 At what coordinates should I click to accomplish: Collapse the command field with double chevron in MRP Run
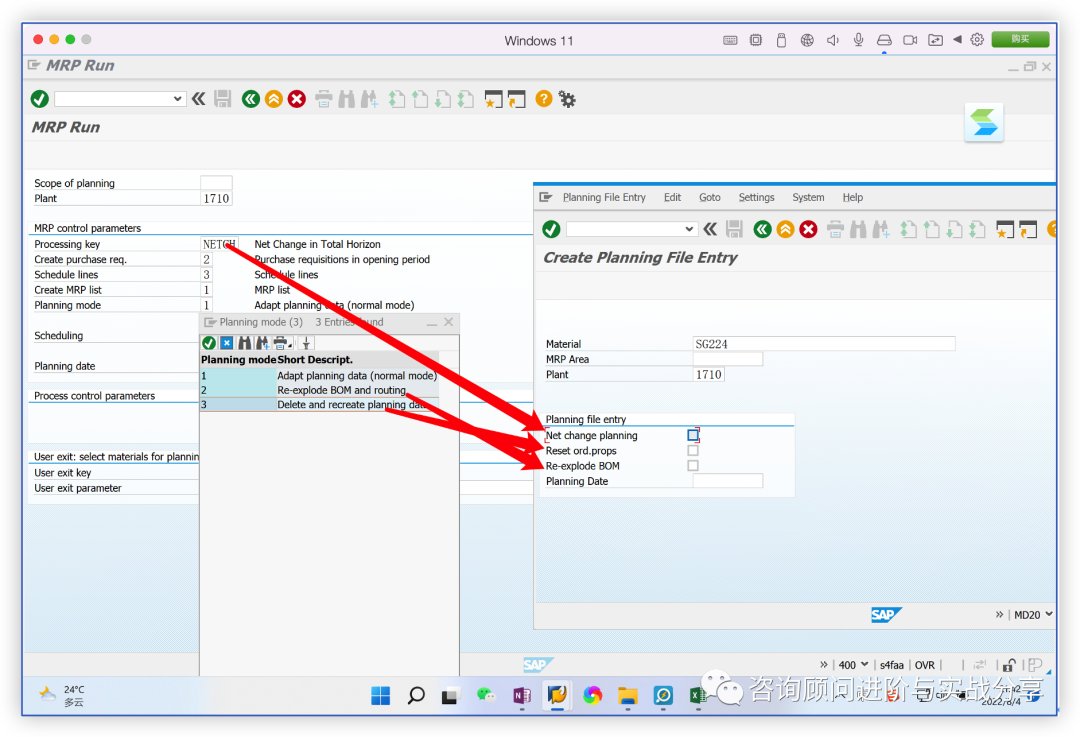[x=199, y=99]
